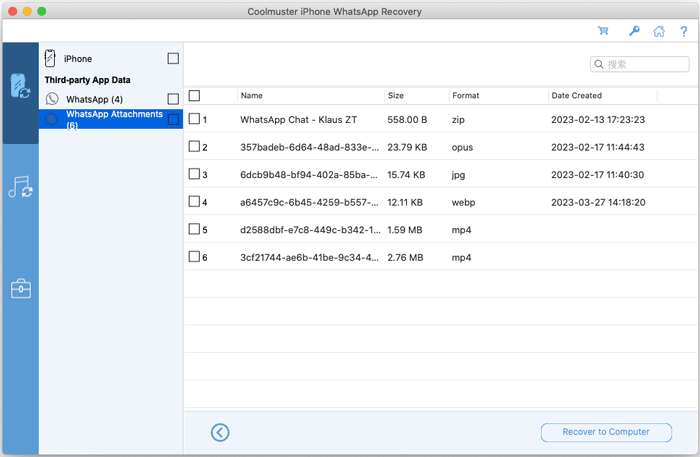This screenshot has width=700, height=457.
Task: Click file name starting '357badeb-6d64'
Action: coord(309,147)
